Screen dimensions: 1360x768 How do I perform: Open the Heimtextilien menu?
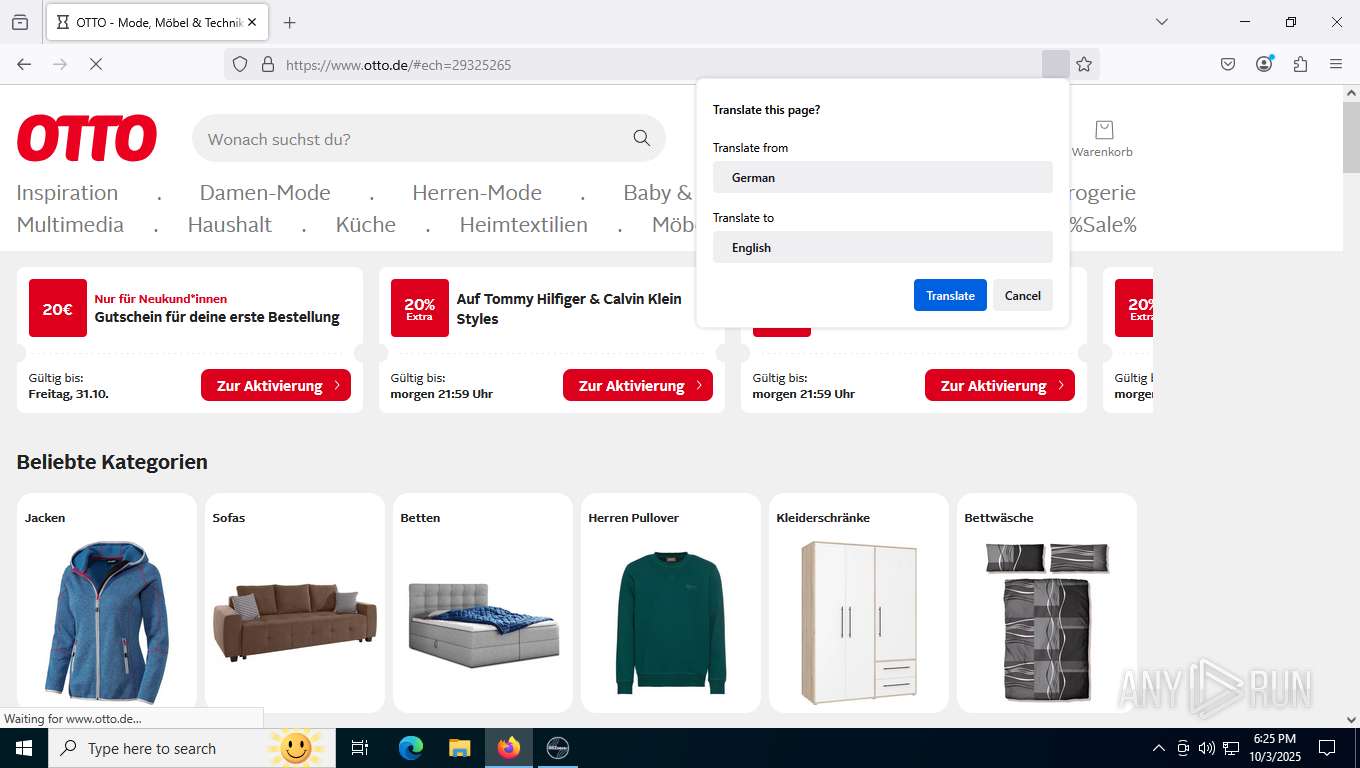pos(523,224)
